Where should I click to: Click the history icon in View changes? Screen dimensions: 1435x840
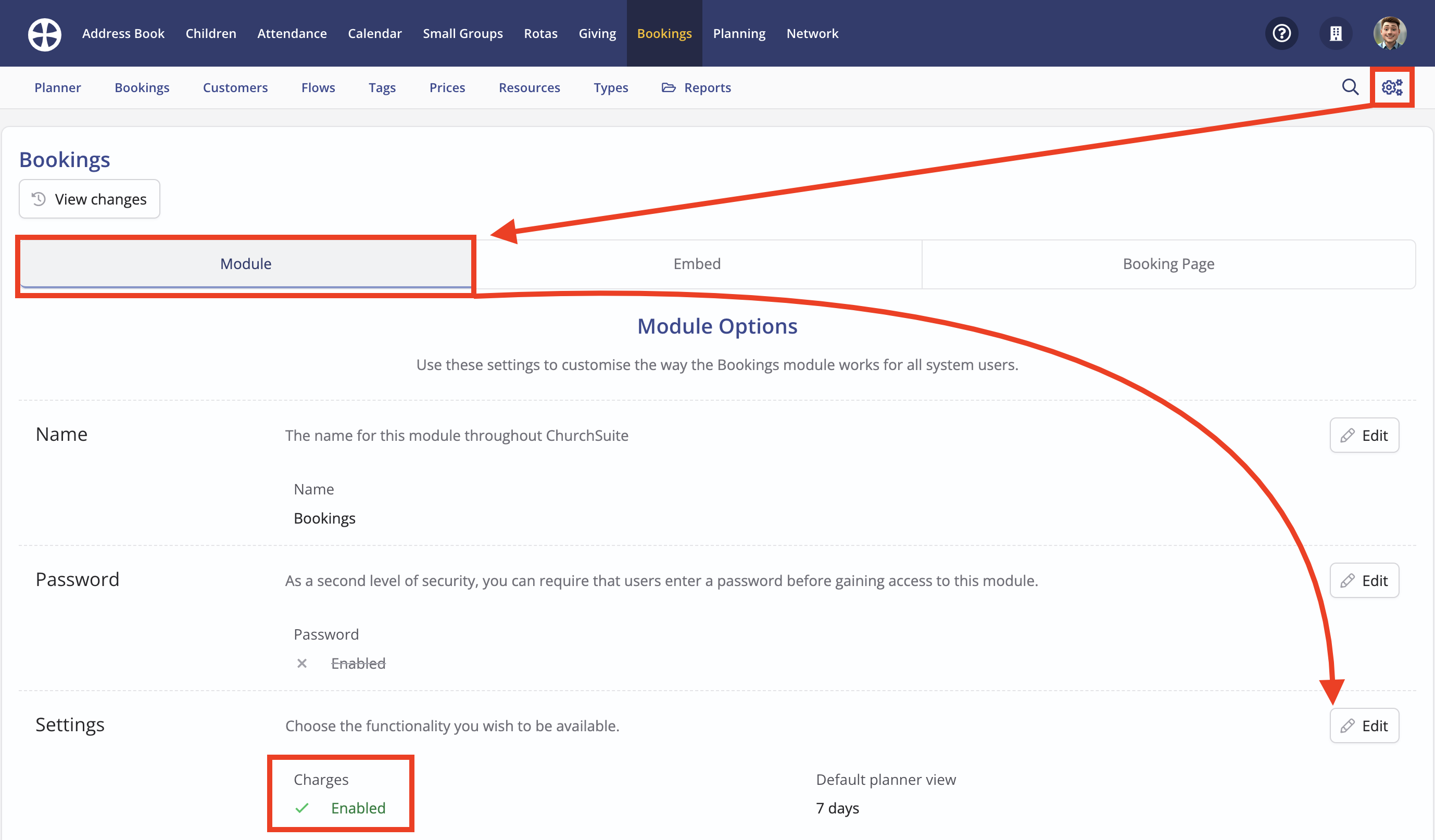pos(39,199)
